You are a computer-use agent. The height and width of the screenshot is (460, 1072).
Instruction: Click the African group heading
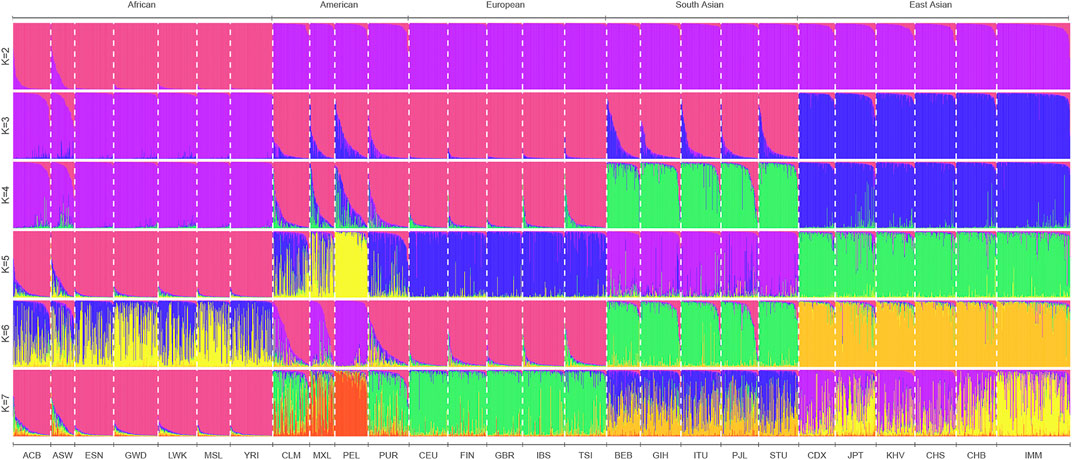pos(142,5)
